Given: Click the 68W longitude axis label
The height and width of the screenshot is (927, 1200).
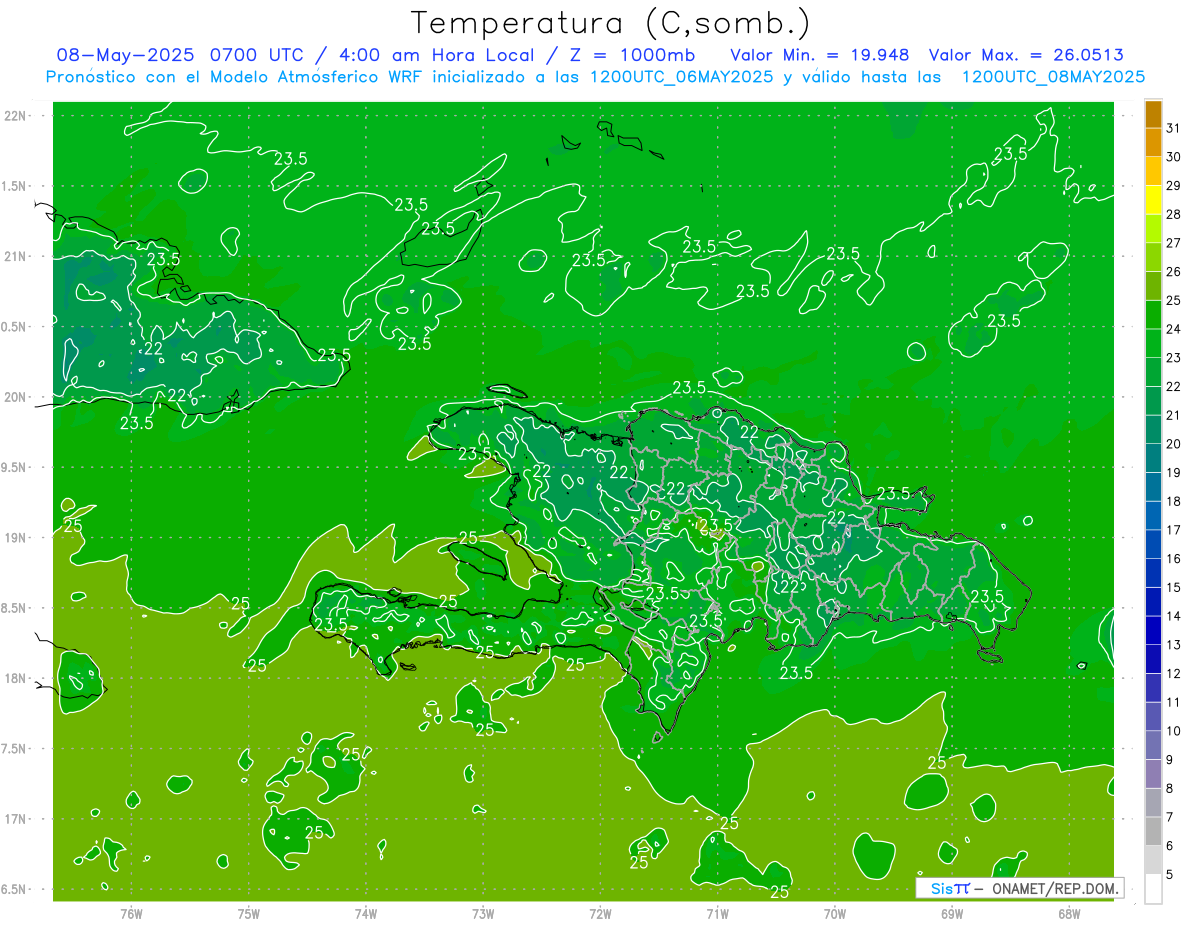Looking at the screenshot, I should click(1069, 914).
